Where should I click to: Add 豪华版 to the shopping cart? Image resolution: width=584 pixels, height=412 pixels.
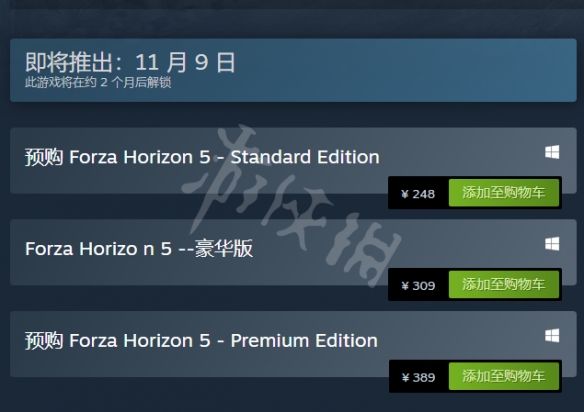pos(504,285)
